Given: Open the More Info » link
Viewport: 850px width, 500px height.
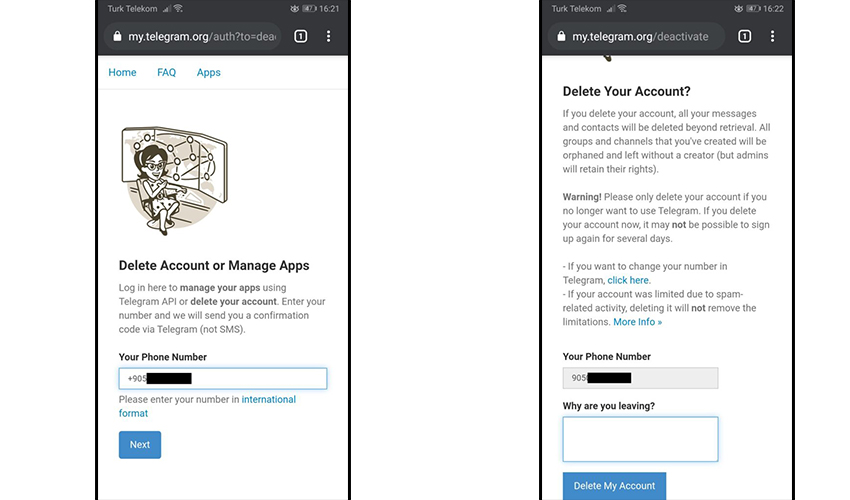Looking at the screenshot, I should [x=637, y=322].
